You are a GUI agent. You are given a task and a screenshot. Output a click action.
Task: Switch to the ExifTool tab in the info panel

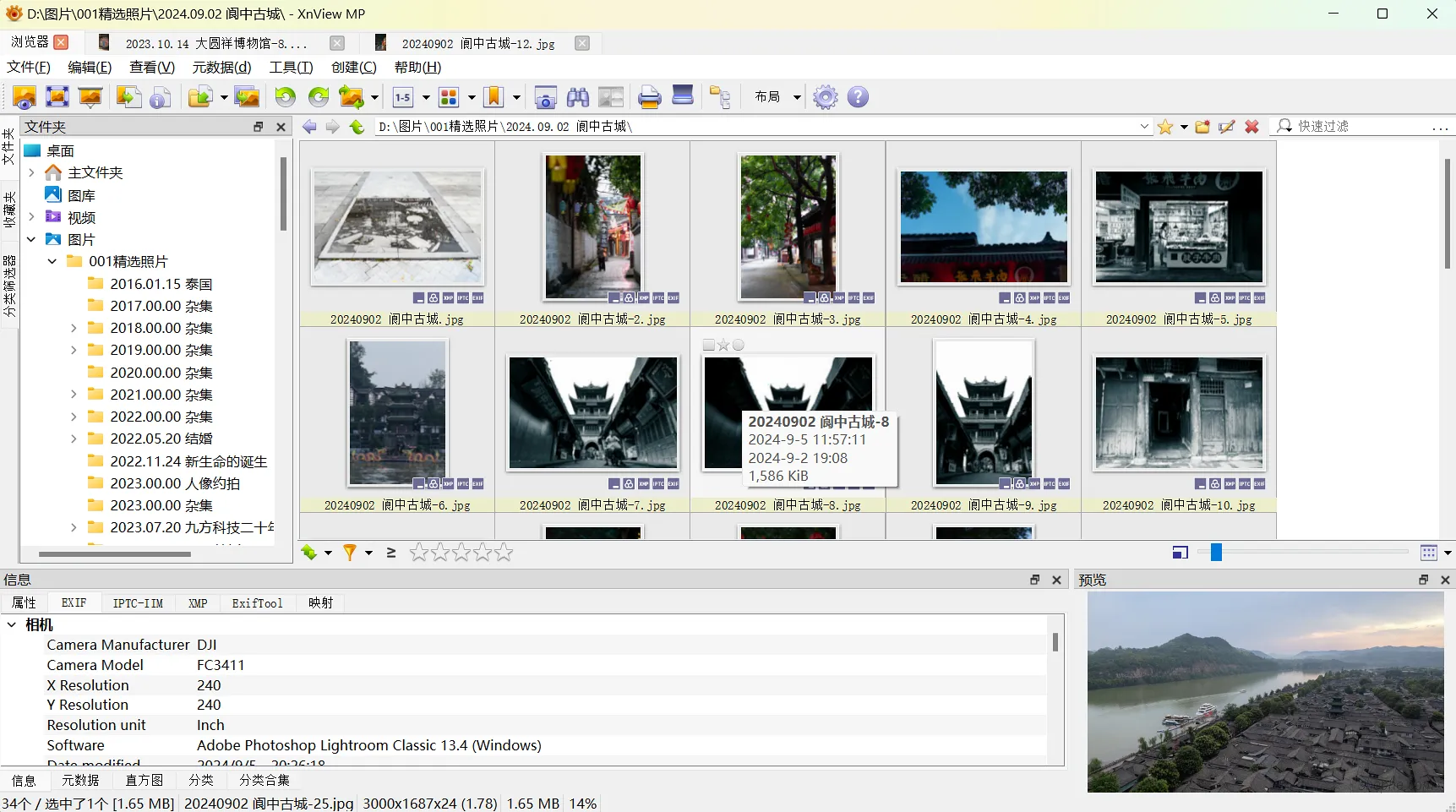coord(258,602)
